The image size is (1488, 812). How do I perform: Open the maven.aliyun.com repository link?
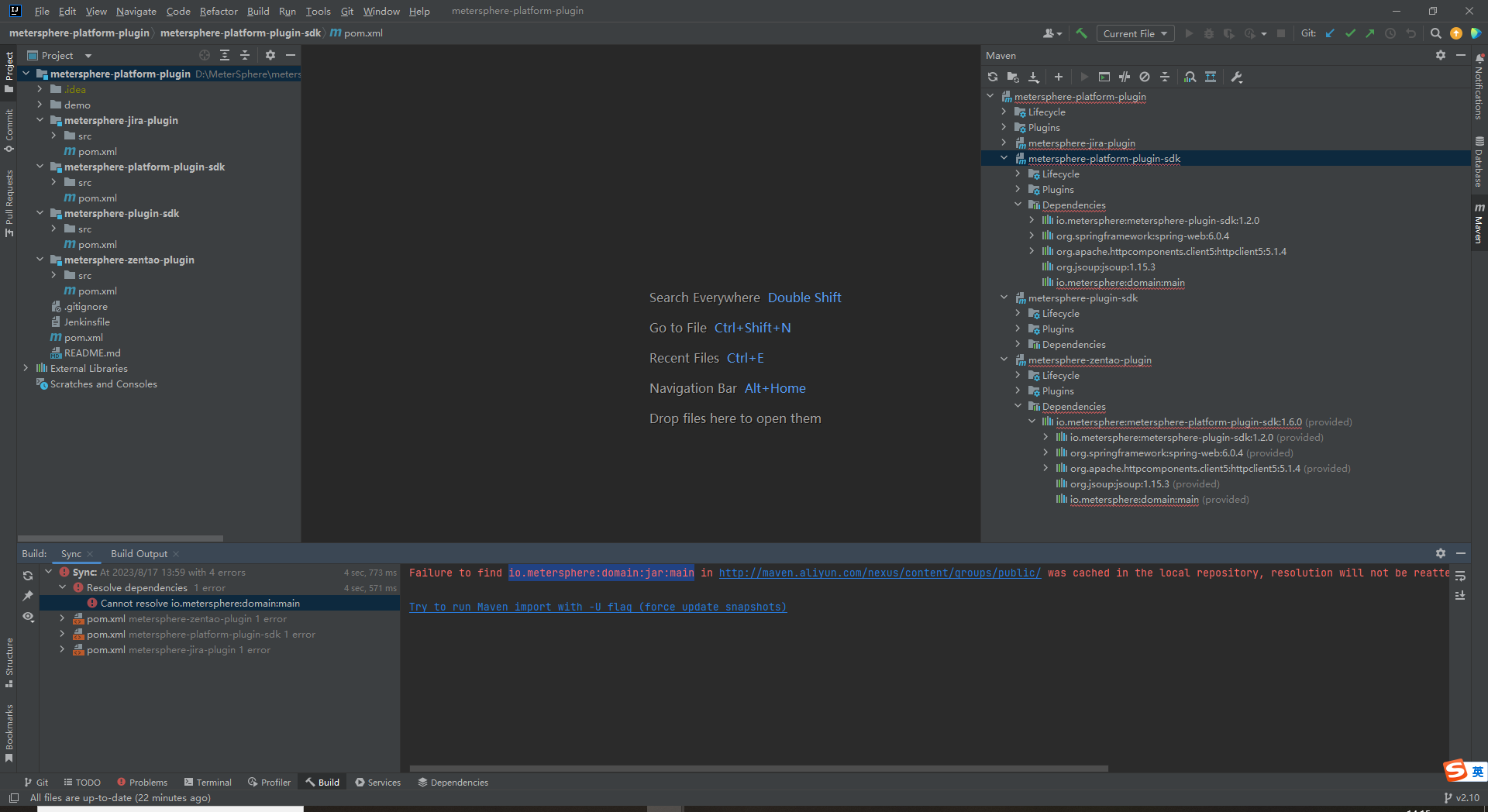[880, 573]
